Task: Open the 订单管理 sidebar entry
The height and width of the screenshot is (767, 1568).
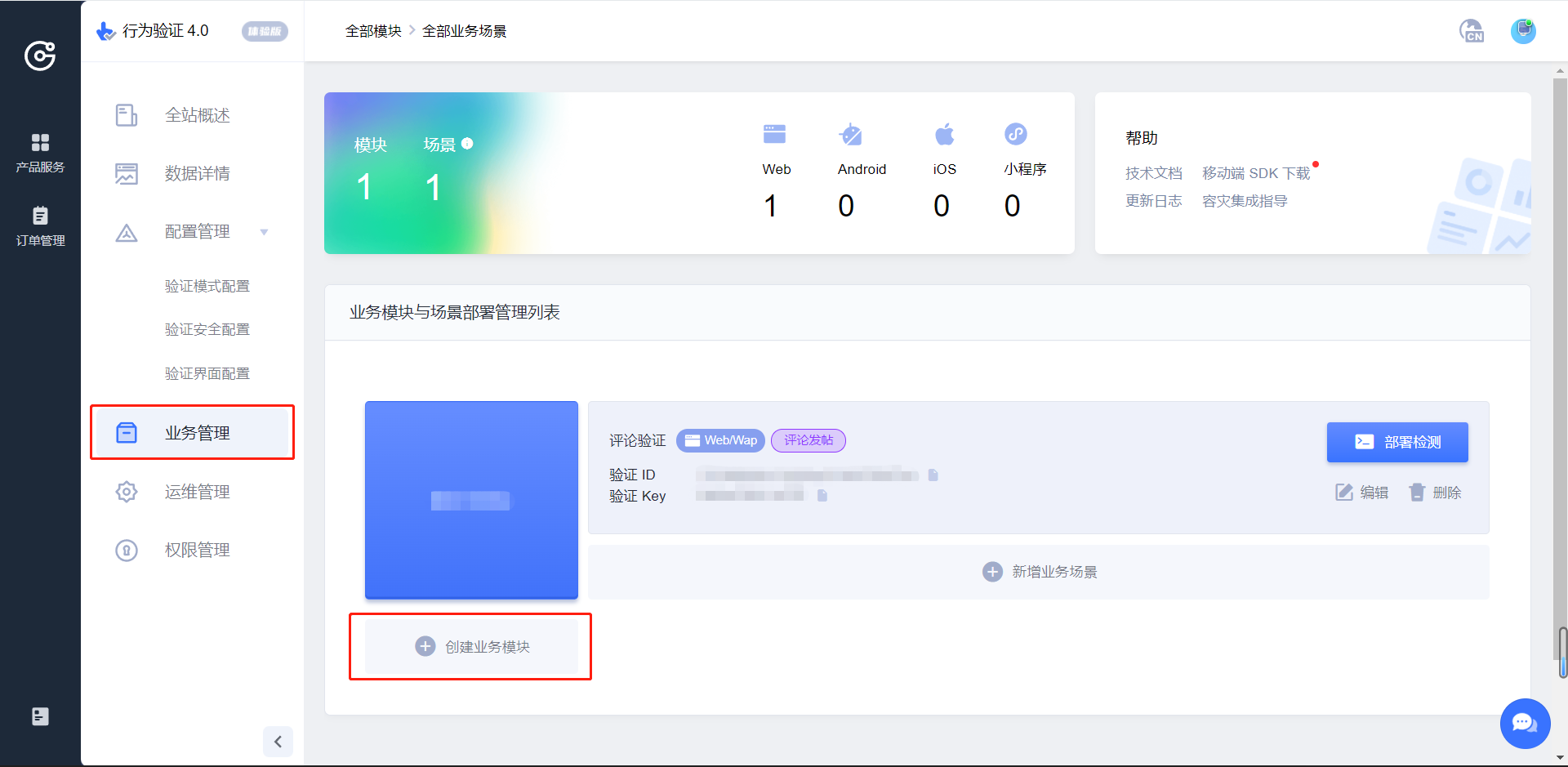Action: [39, 226]
